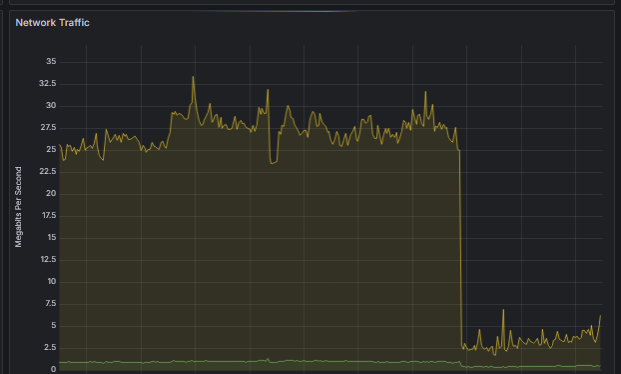Click the 15 y-axis tick label
Image resolution: width=621 pixels, height=374 pixels.
[x=51, y=237]
